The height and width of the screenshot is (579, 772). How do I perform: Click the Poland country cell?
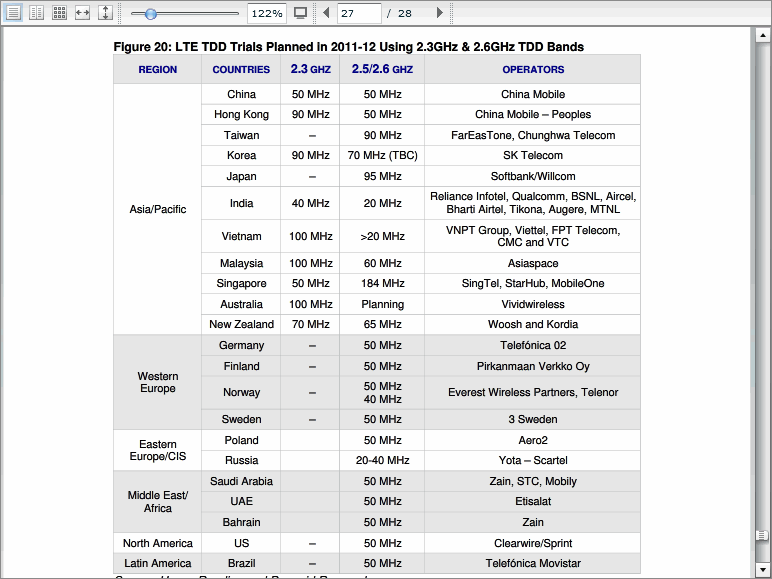pos(241,440)
